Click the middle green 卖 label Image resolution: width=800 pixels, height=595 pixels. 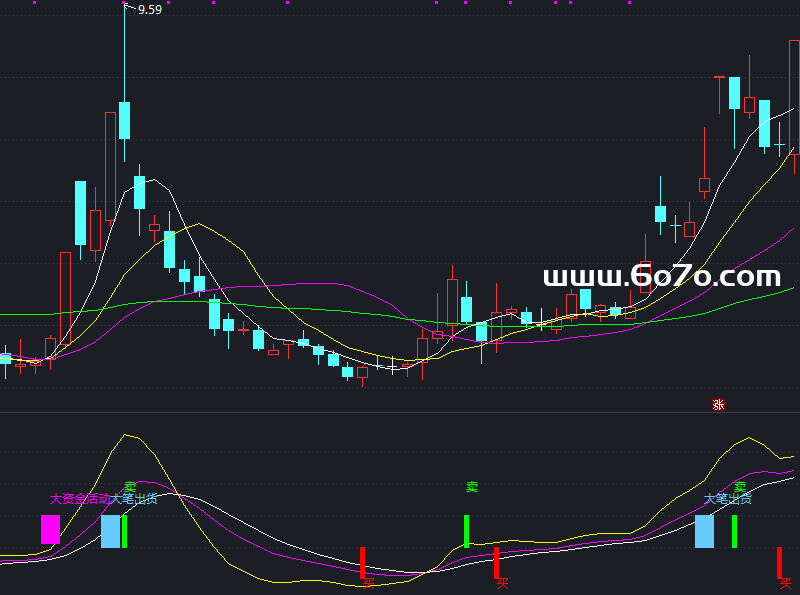(x=471, y=487)
